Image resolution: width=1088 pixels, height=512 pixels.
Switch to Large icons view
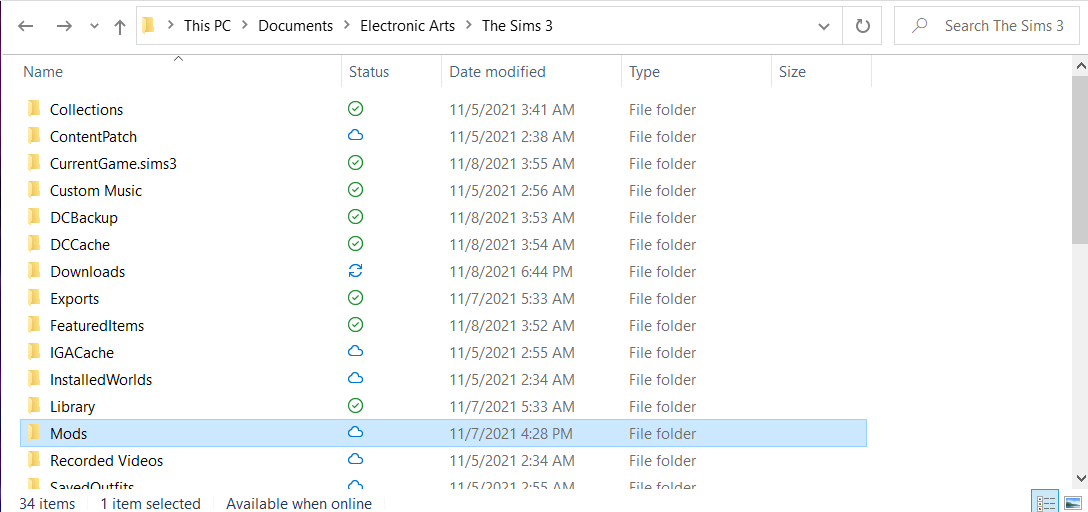point(1072,503)
